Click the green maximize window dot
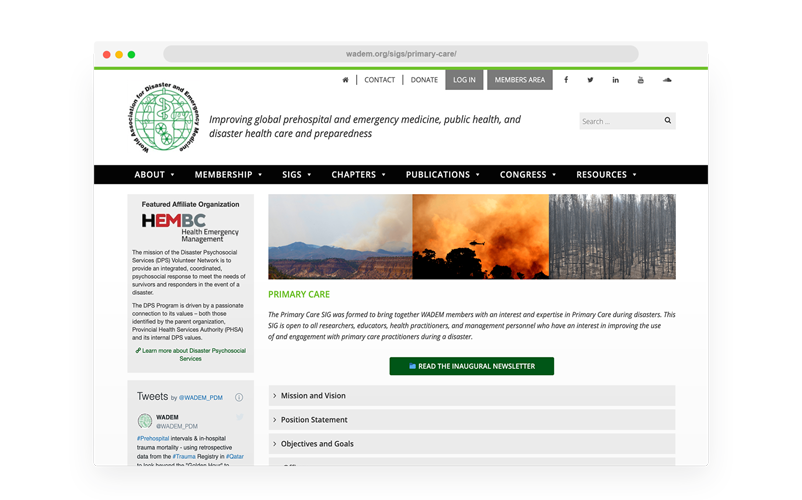802x500 pixels. tap(131, 55)
